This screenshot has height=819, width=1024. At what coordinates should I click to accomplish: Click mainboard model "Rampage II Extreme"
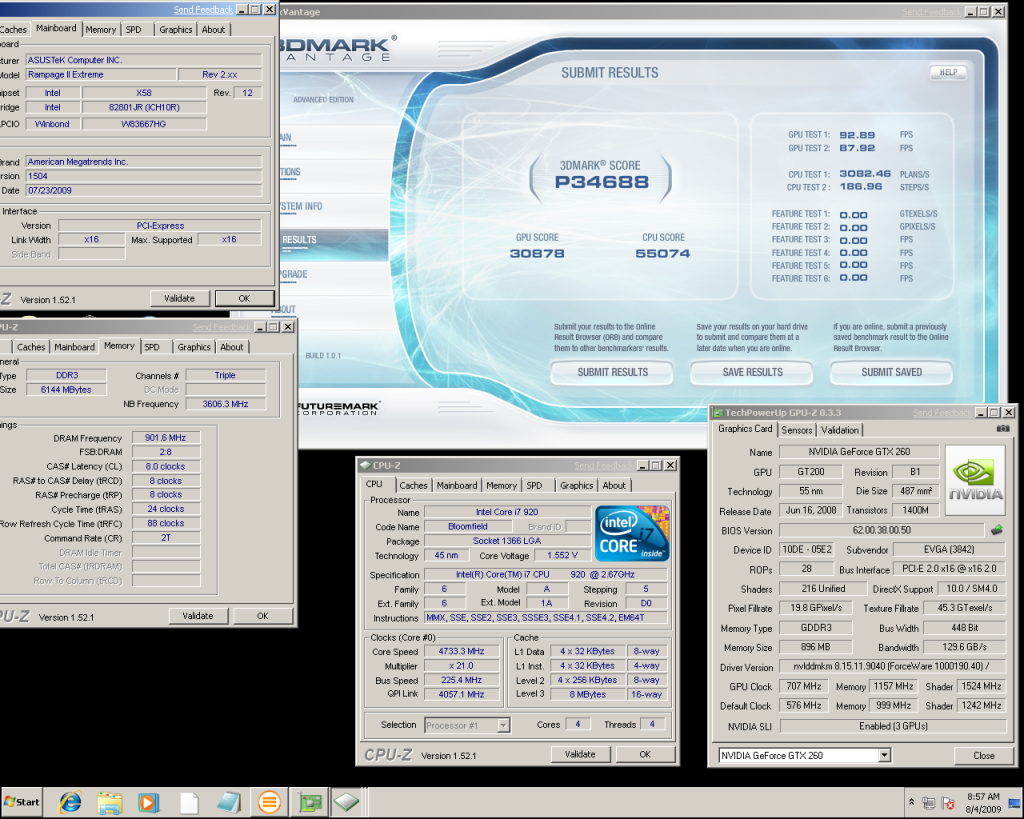pos(101,74)
